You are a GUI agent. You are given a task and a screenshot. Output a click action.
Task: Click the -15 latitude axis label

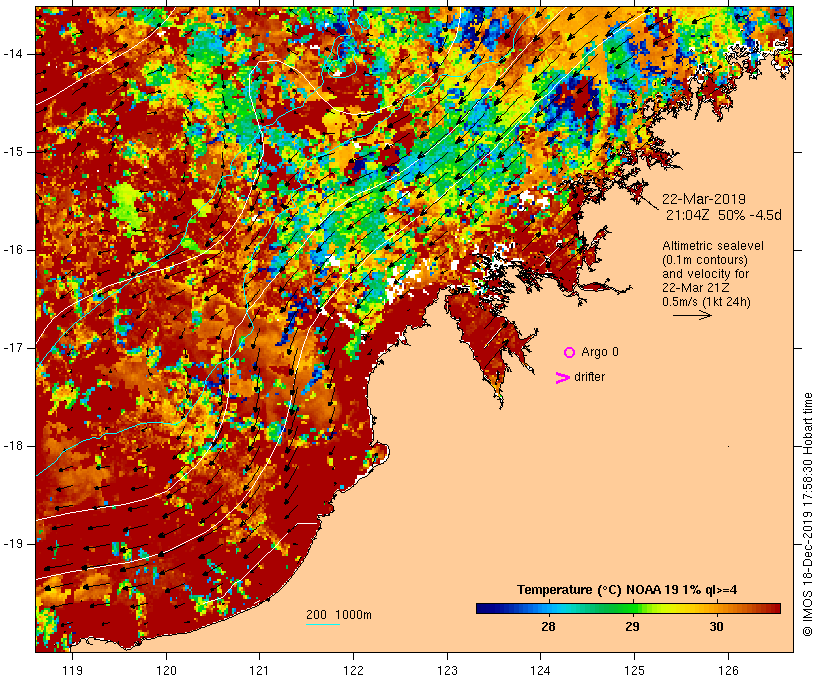[13, 152]
